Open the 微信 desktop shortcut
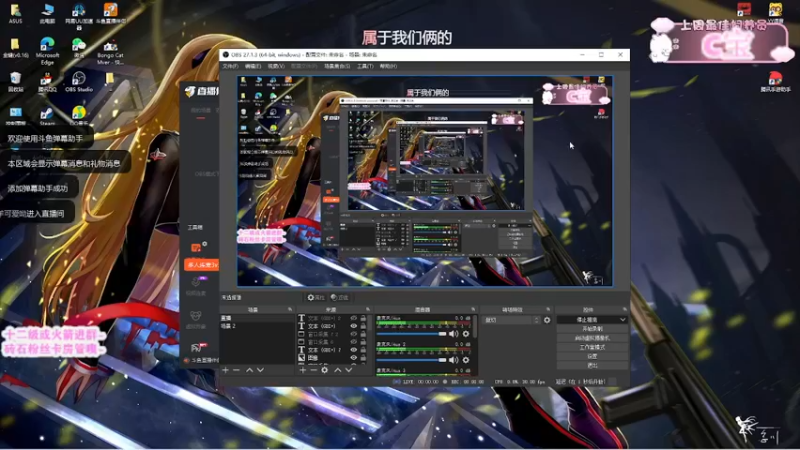 click(x=79, y=48)
